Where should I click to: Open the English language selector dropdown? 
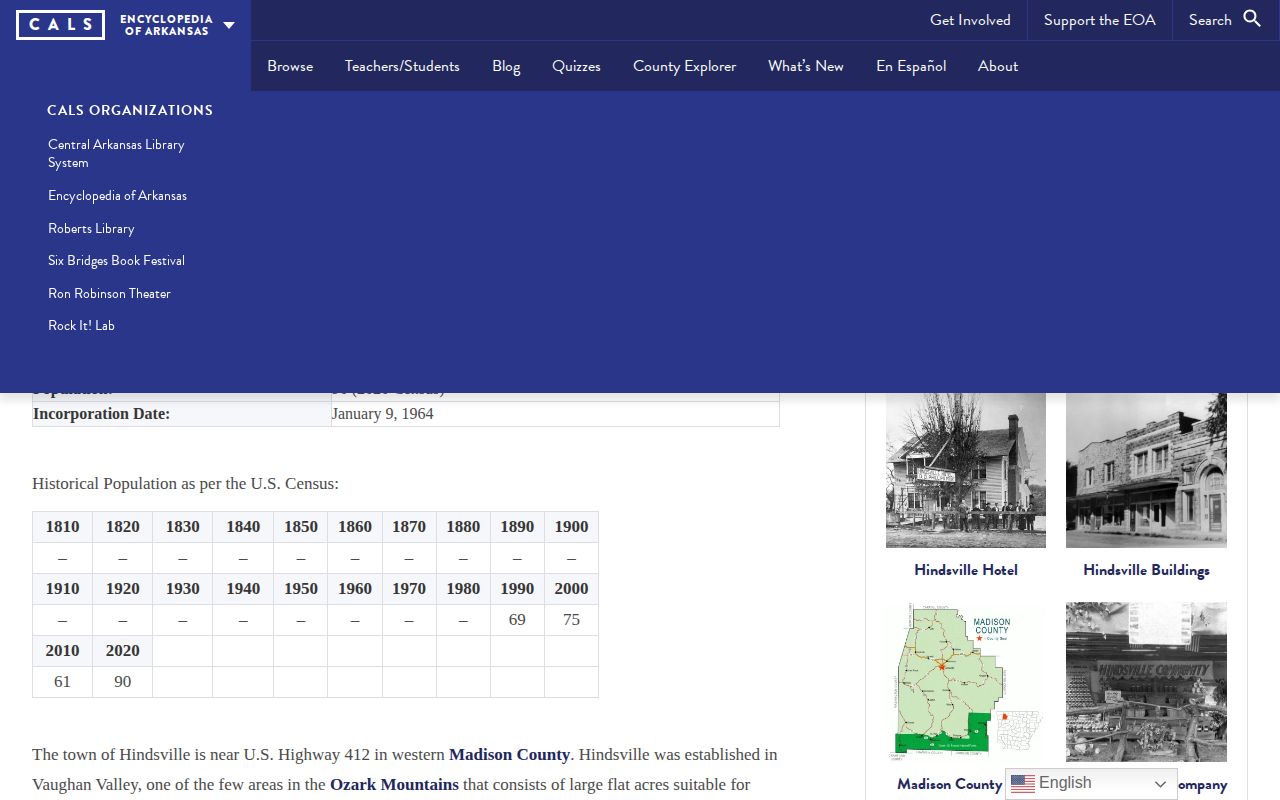click(x=1091, y=784)
